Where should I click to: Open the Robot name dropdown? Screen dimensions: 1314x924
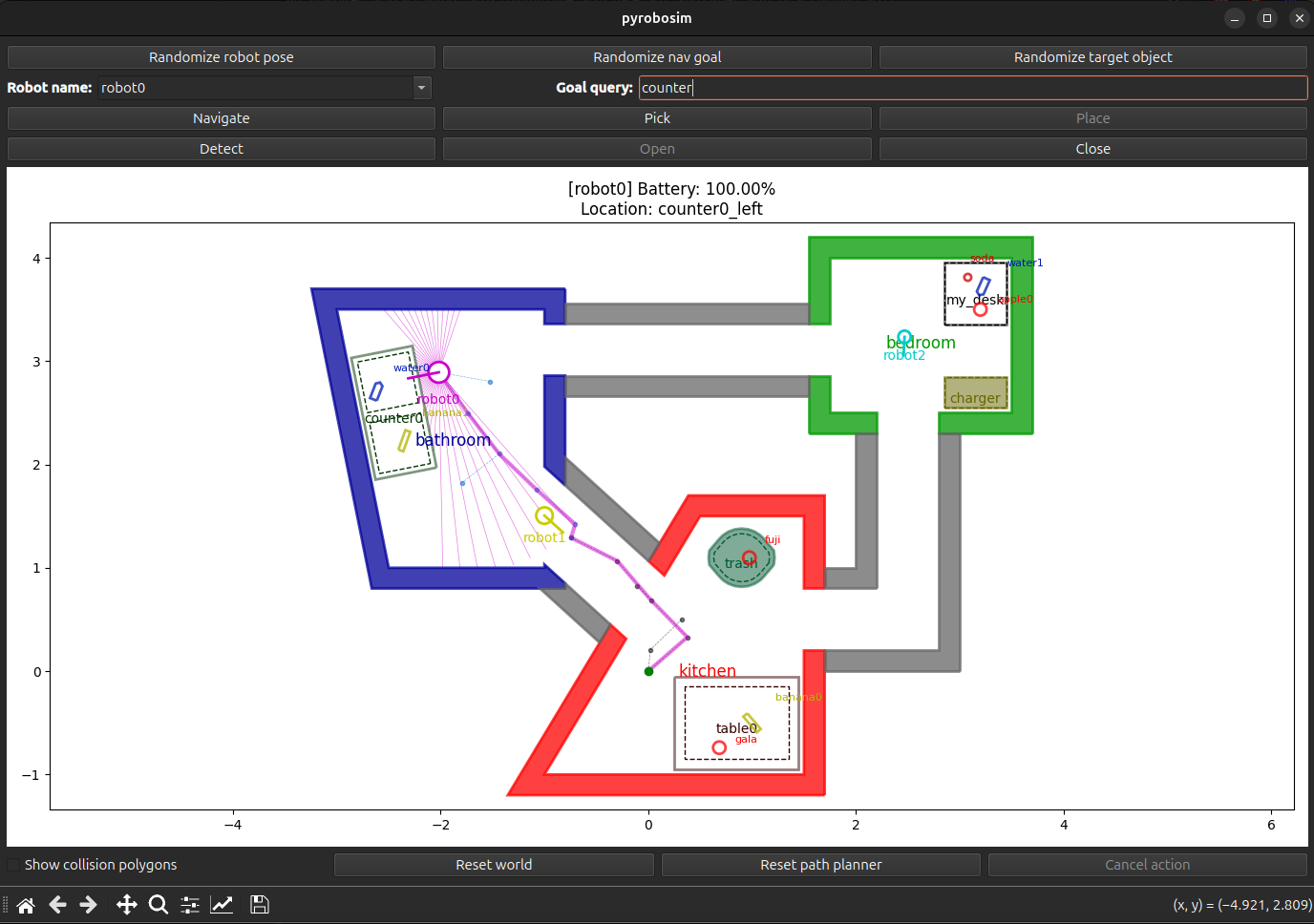(x=421, y=87)
